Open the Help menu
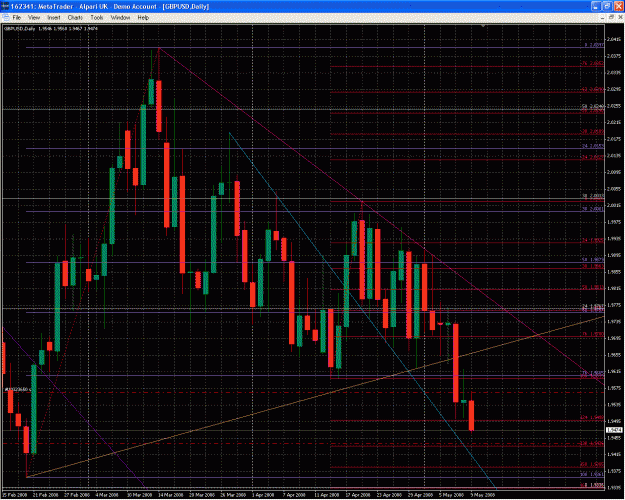625x500 pixels. pos(143,18)
